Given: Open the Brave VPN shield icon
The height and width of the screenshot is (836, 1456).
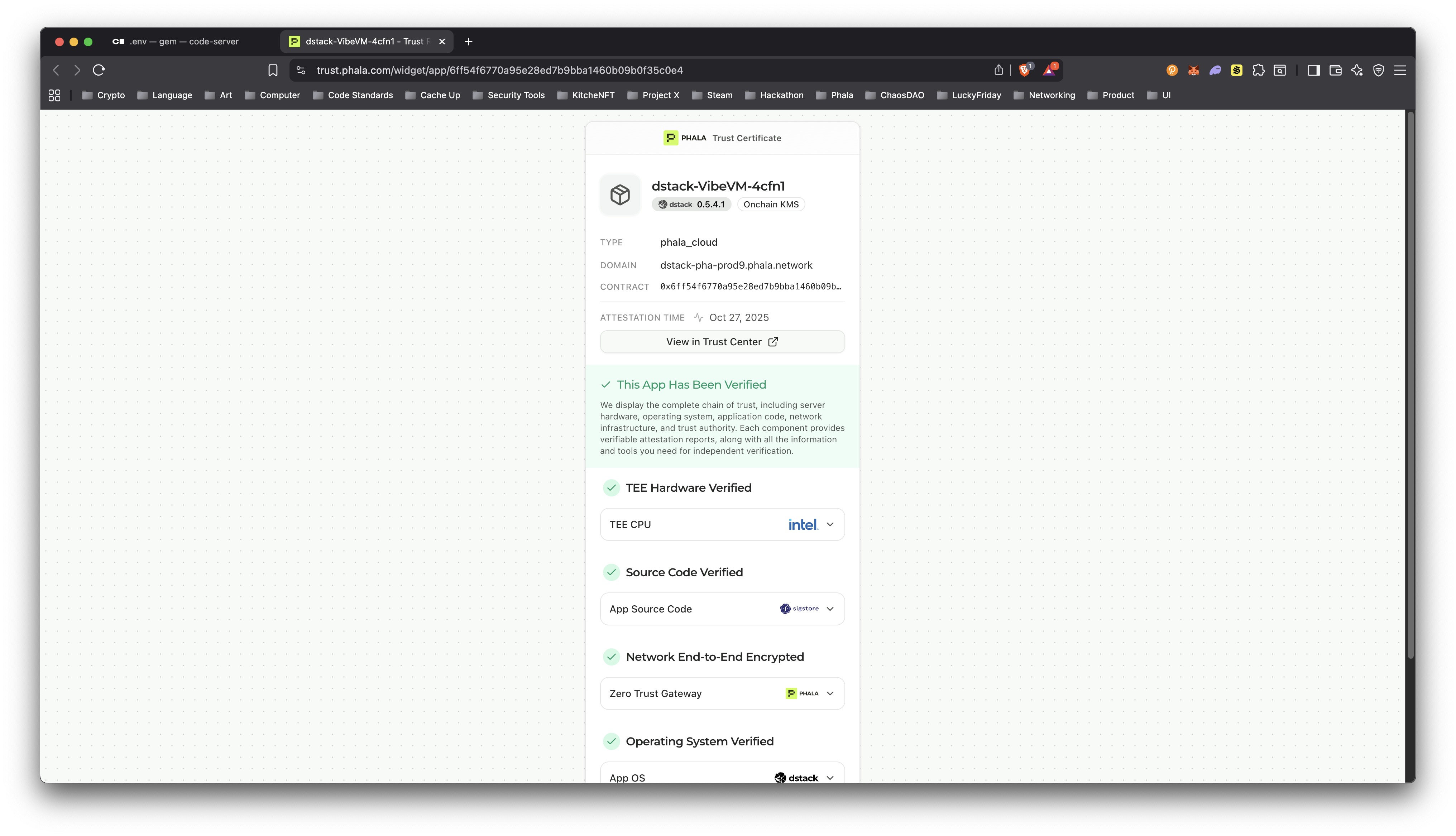Looking at the screenshot, I should tap(1379, 70).
